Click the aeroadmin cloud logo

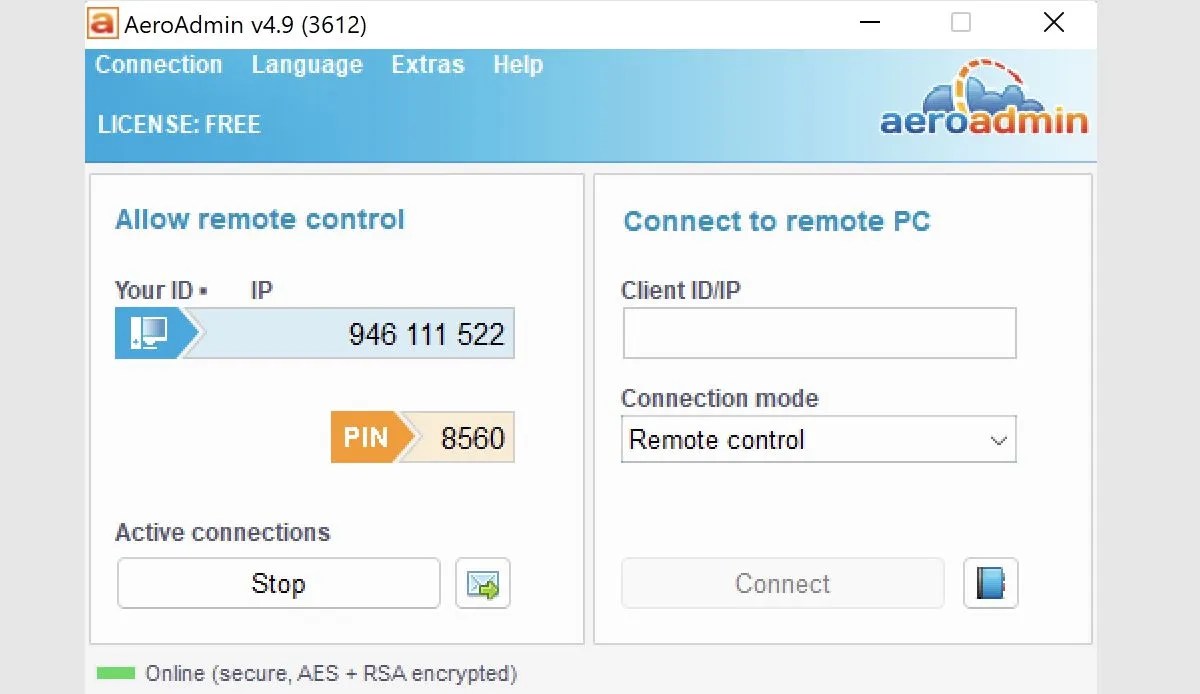tap(983, 103)
